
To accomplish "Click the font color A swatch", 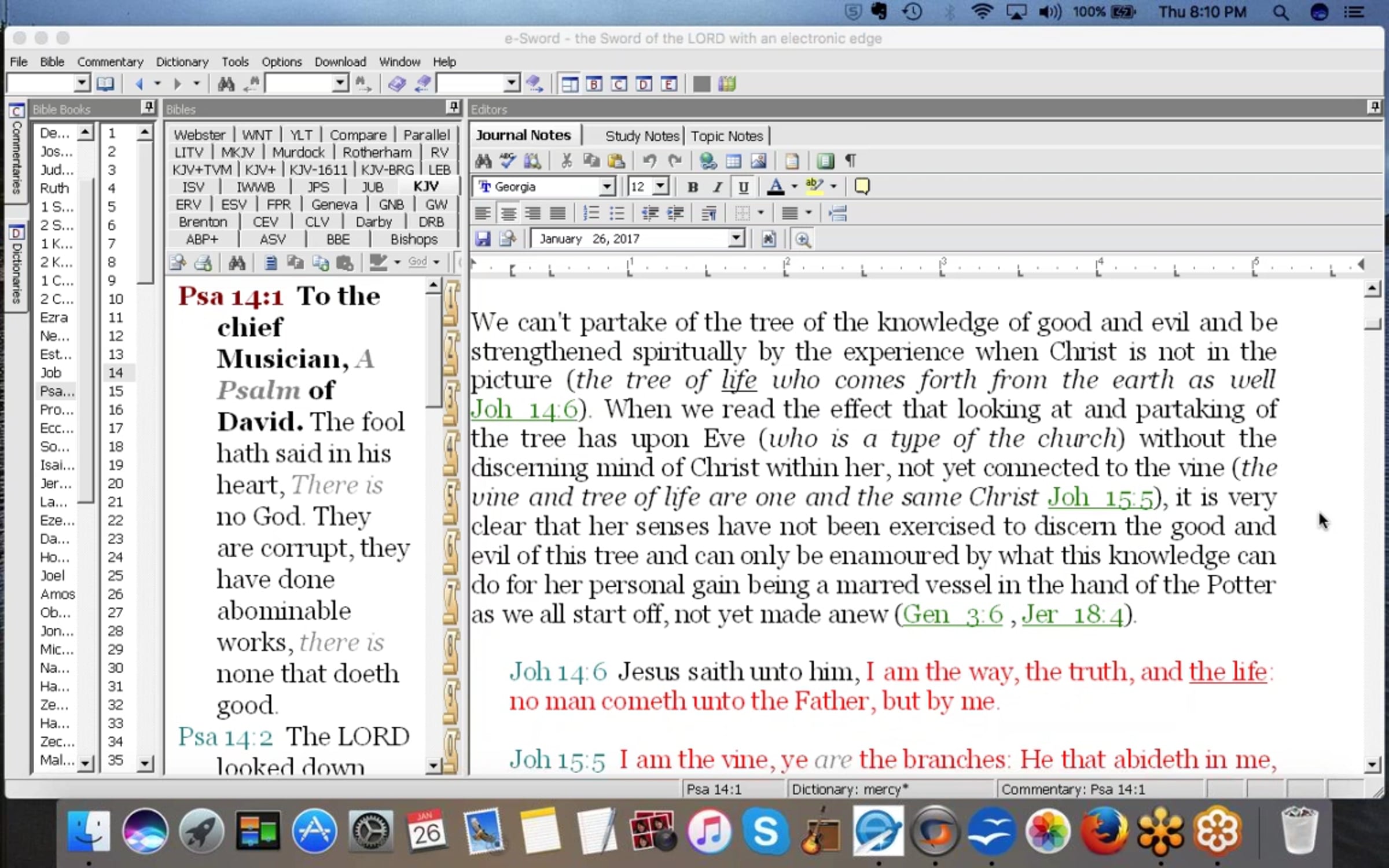I will (x=776, y=186).
